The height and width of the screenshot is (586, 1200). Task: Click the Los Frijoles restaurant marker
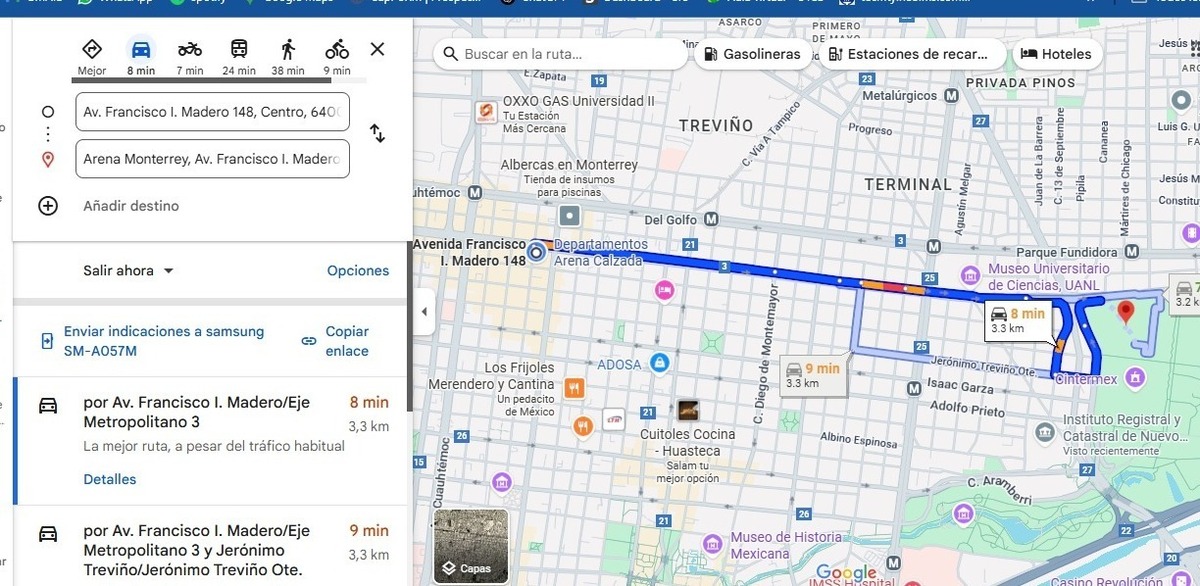coord(573,388)
